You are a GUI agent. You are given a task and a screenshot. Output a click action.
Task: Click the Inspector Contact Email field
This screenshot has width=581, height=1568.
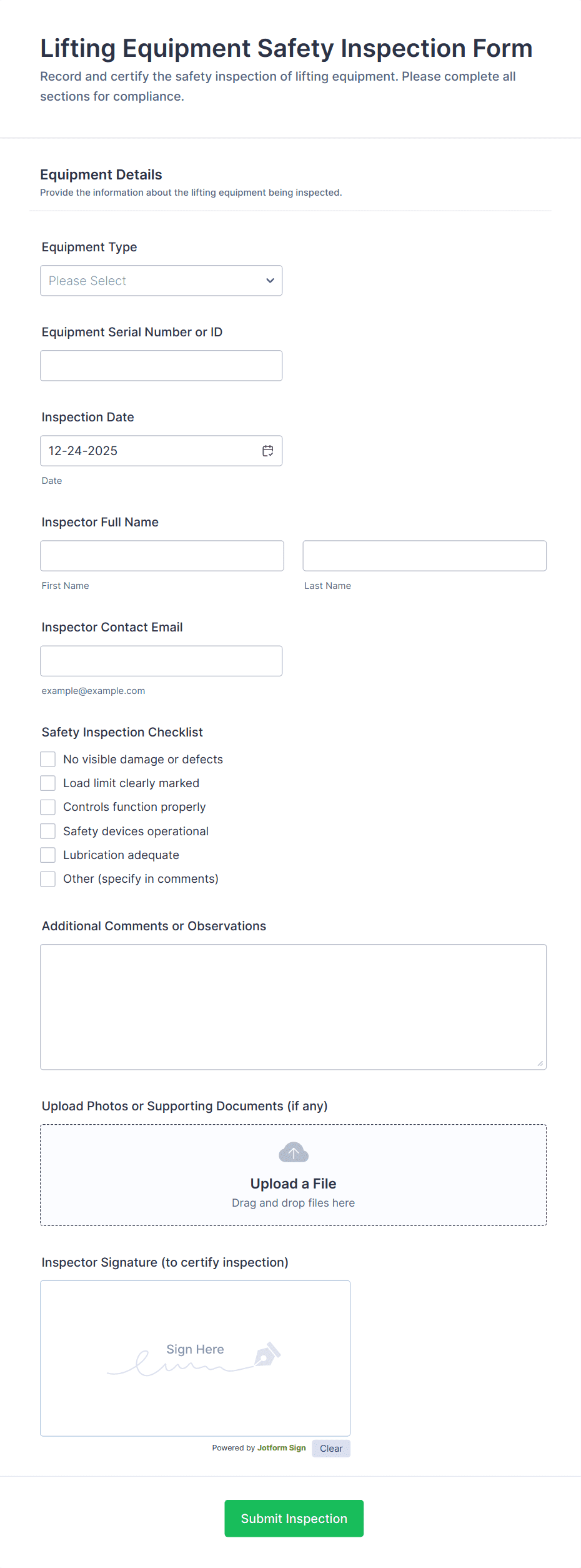[x=161, y=660]
